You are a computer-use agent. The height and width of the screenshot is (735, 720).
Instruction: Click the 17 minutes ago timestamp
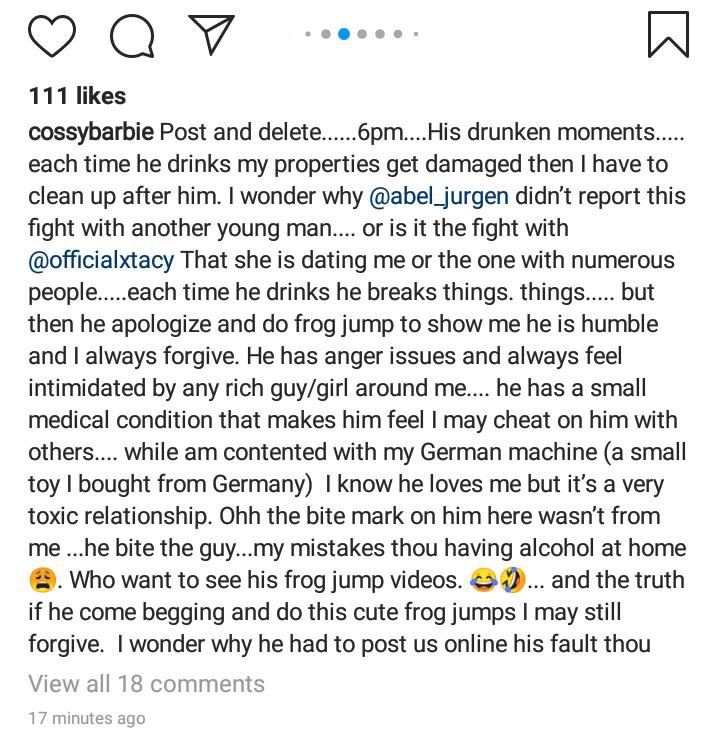coord(86,718)
